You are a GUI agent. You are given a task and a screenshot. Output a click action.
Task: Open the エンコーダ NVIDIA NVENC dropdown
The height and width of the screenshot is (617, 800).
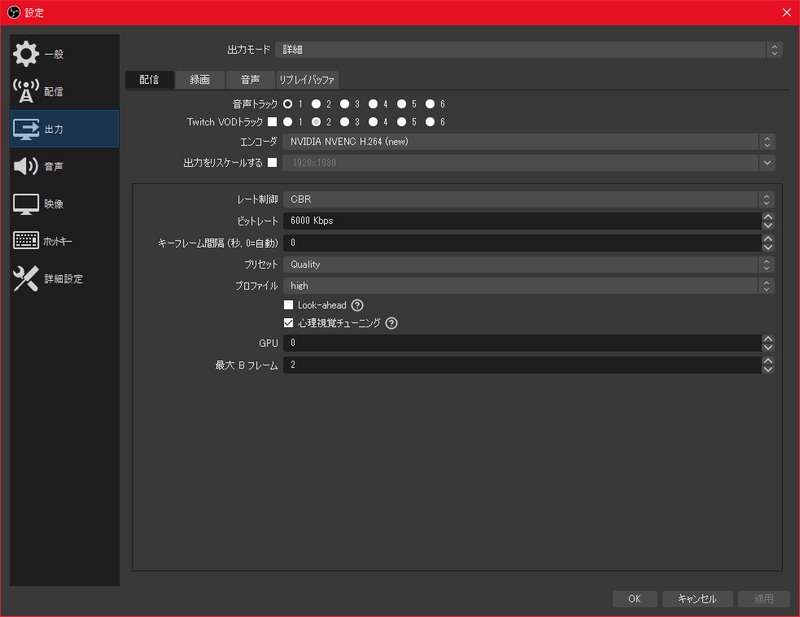(x=529, y=142)
